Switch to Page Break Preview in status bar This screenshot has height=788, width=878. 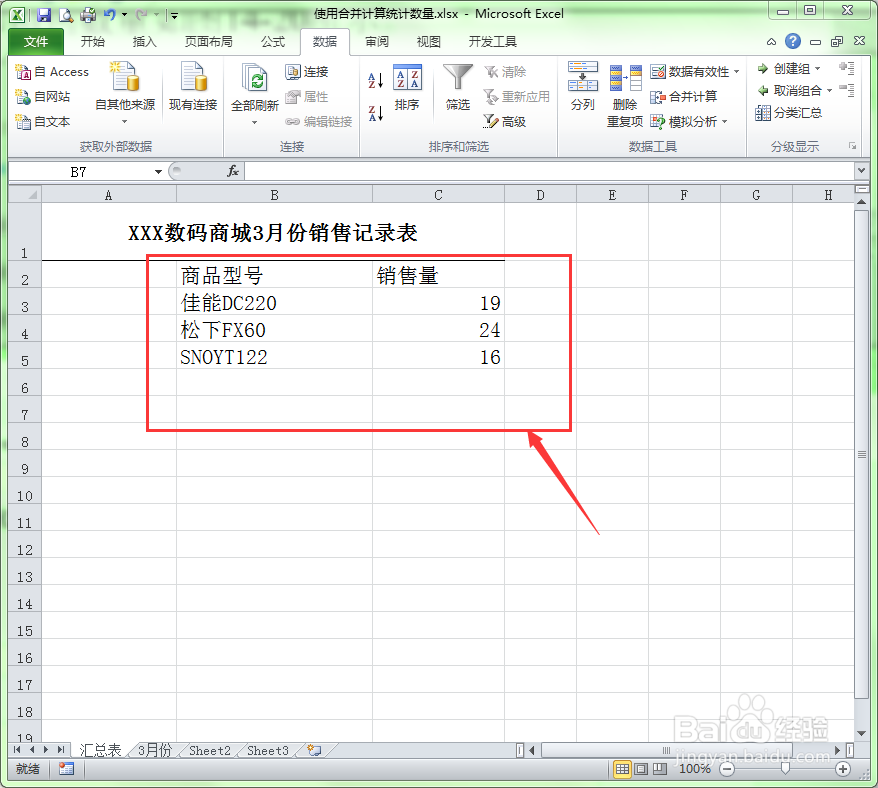pyautogui.click(x=660, y=769)
